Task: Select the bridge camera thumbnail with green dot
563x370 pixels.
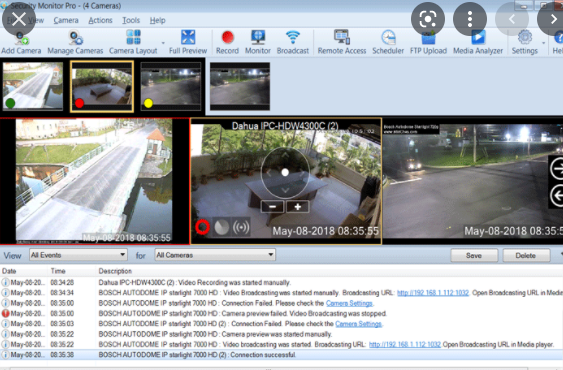Action: [33, 86]
